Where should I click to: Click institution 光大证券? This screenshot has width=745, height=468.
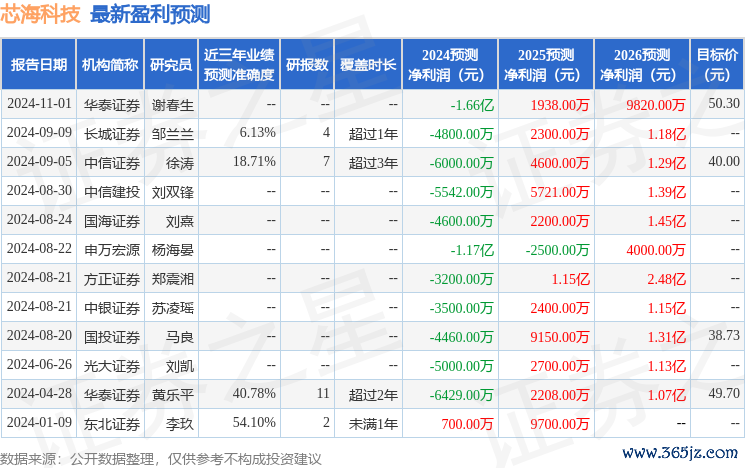coord(112,366)
